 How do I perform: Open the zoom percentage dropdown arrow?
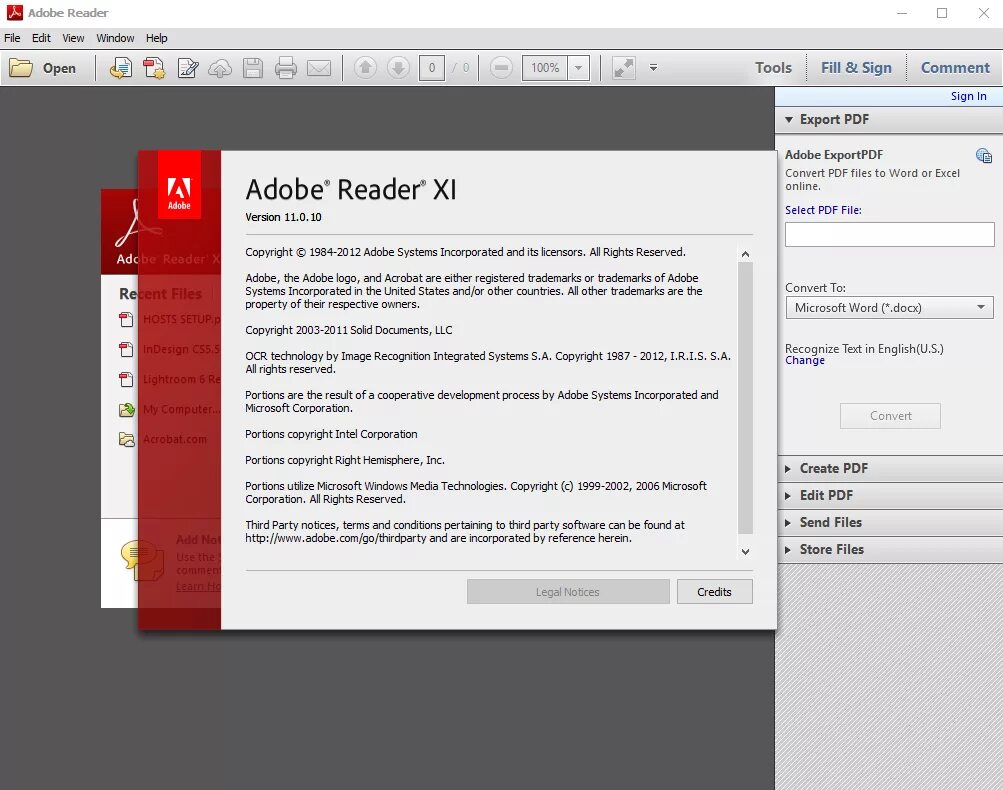coord(578,68)
